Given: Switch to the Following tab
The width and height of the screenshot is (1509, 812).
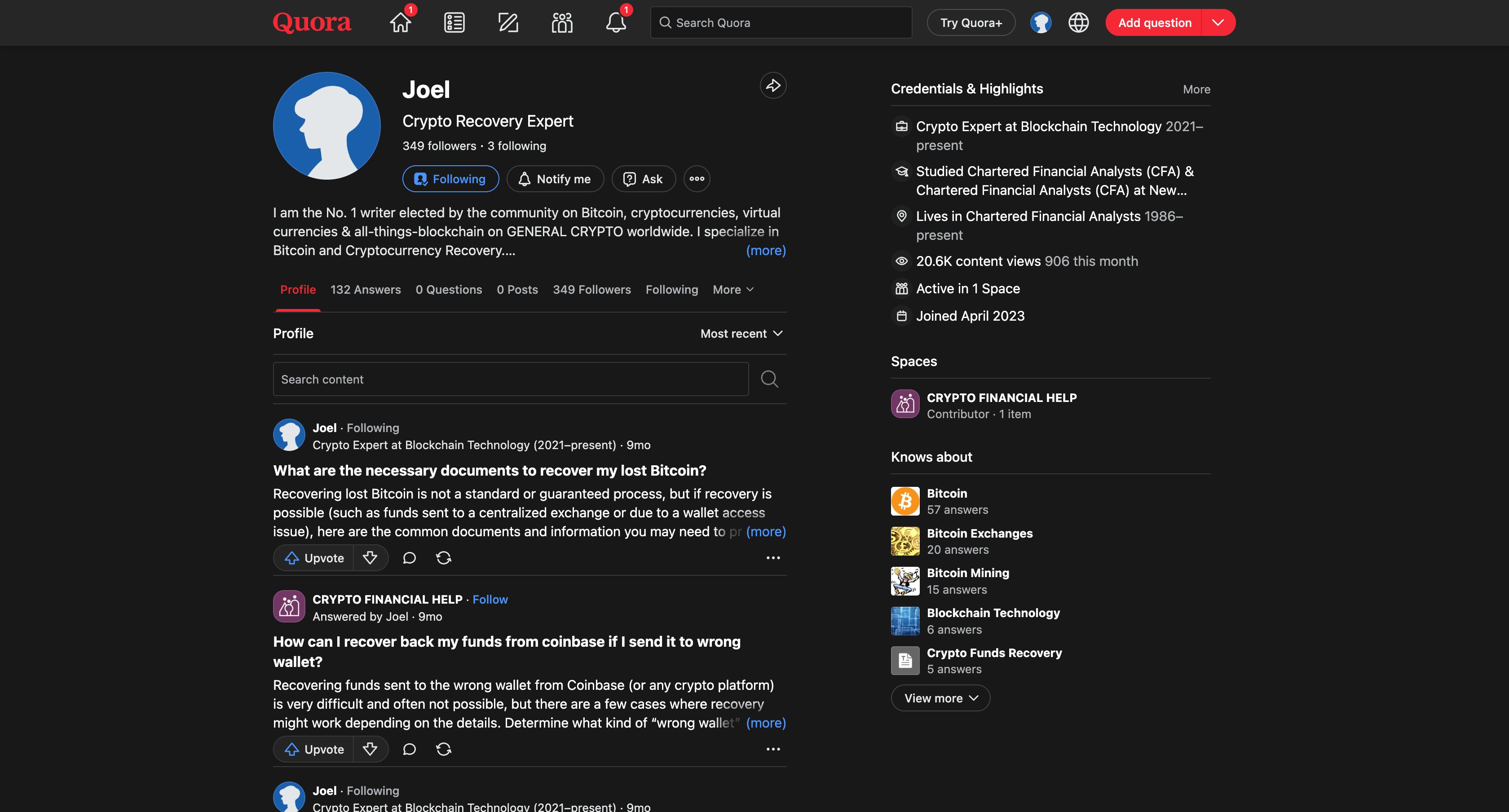Looking at the screenshot, I should coord(671,289).
